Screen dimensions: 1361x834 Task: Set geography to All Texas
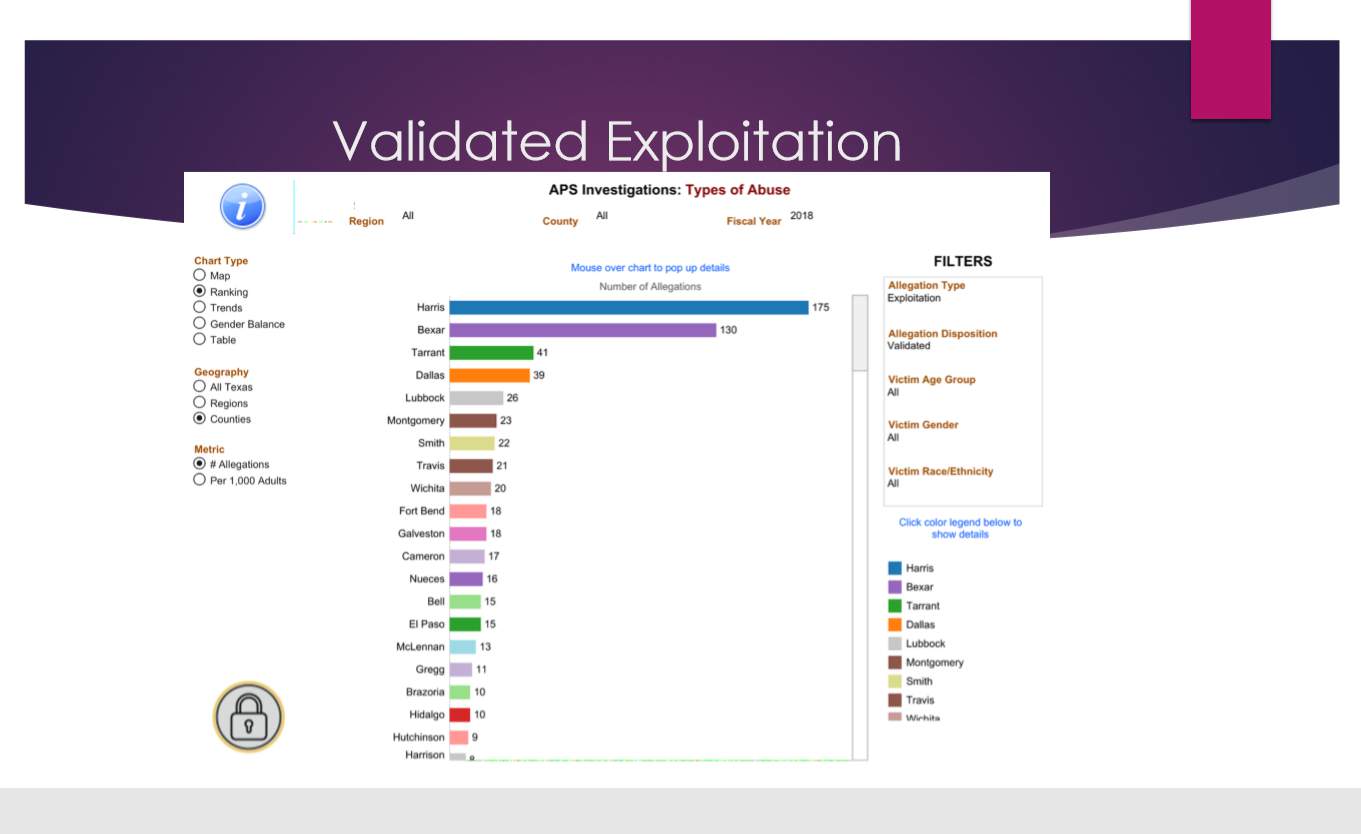200,386
